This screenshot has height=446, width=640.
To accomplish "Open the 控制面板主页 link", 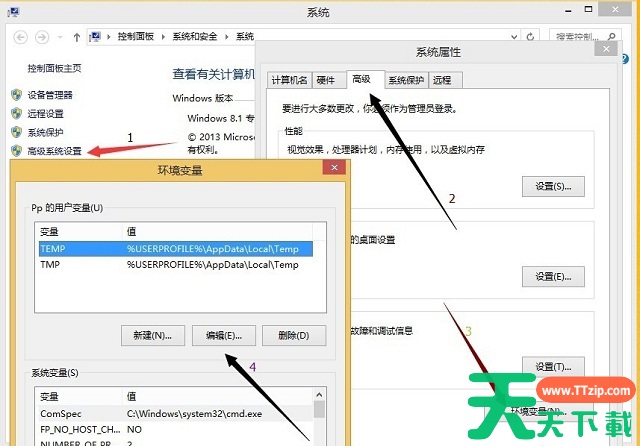I will [x=54, y=68].
